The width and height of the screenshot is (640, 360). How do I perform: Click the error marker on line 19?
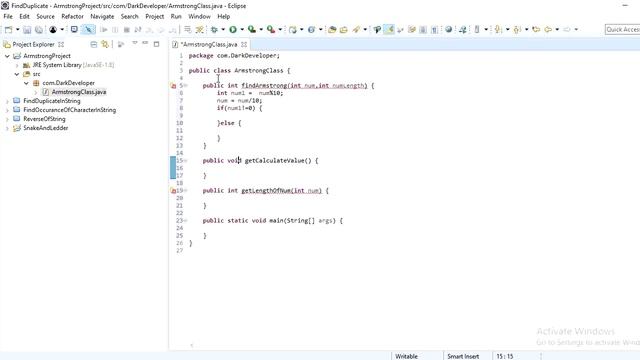pyautogui.click(x=173, y=191)
